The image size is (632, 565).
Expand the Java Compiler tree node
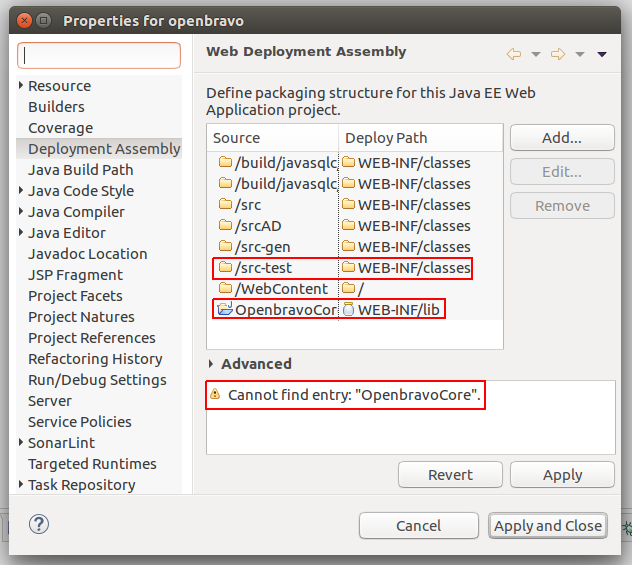pos(21,212)
